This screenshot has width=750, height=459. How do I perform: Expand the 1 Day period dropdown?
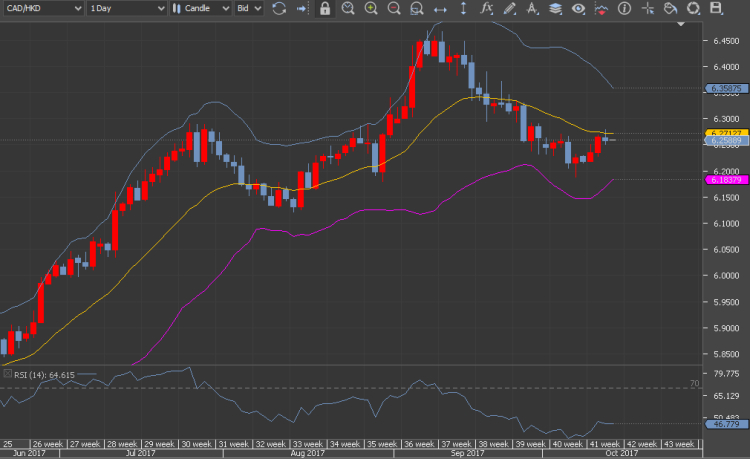[126, 9]
